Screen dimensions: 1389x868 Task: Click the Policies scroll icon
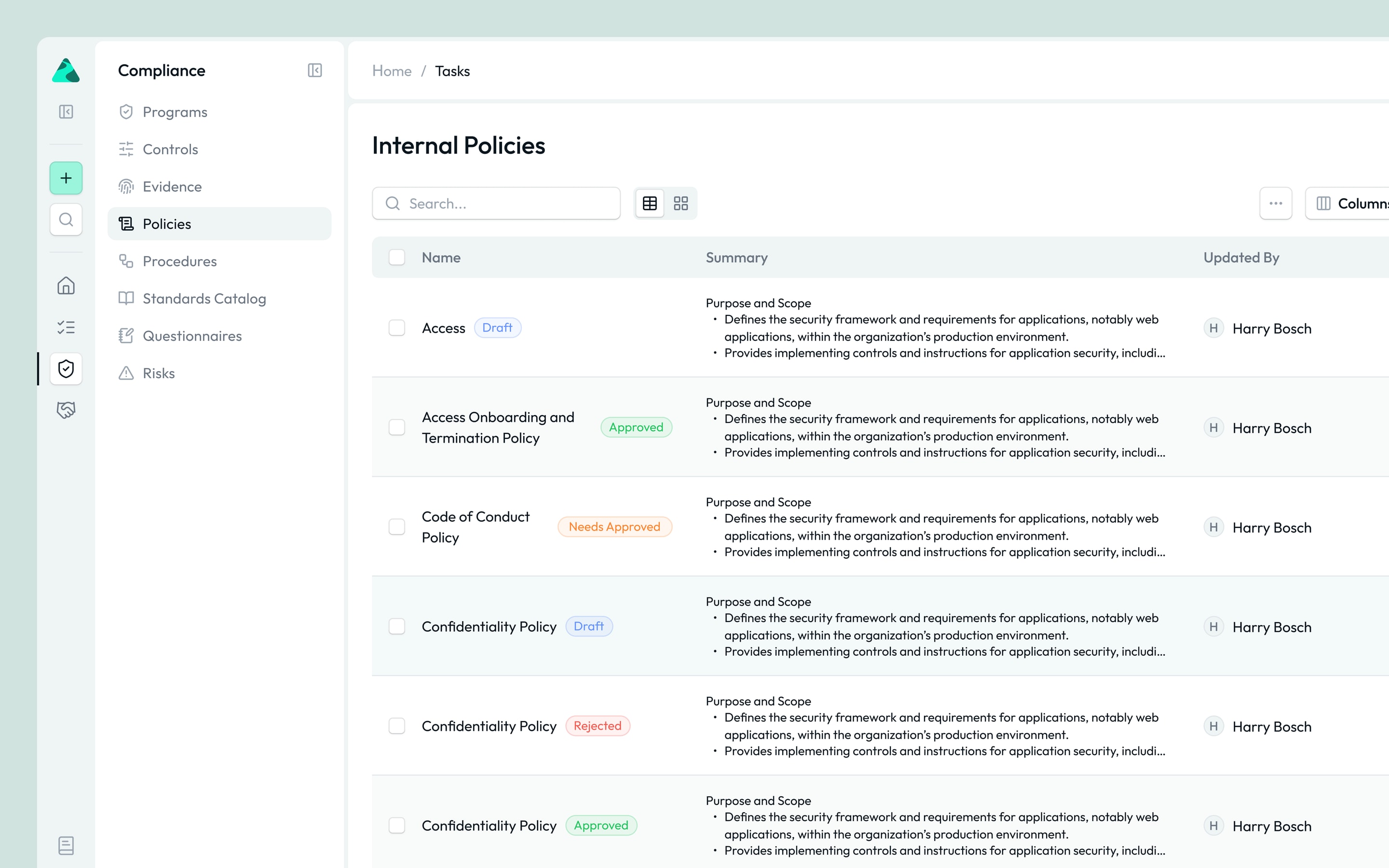pos(126,224)
